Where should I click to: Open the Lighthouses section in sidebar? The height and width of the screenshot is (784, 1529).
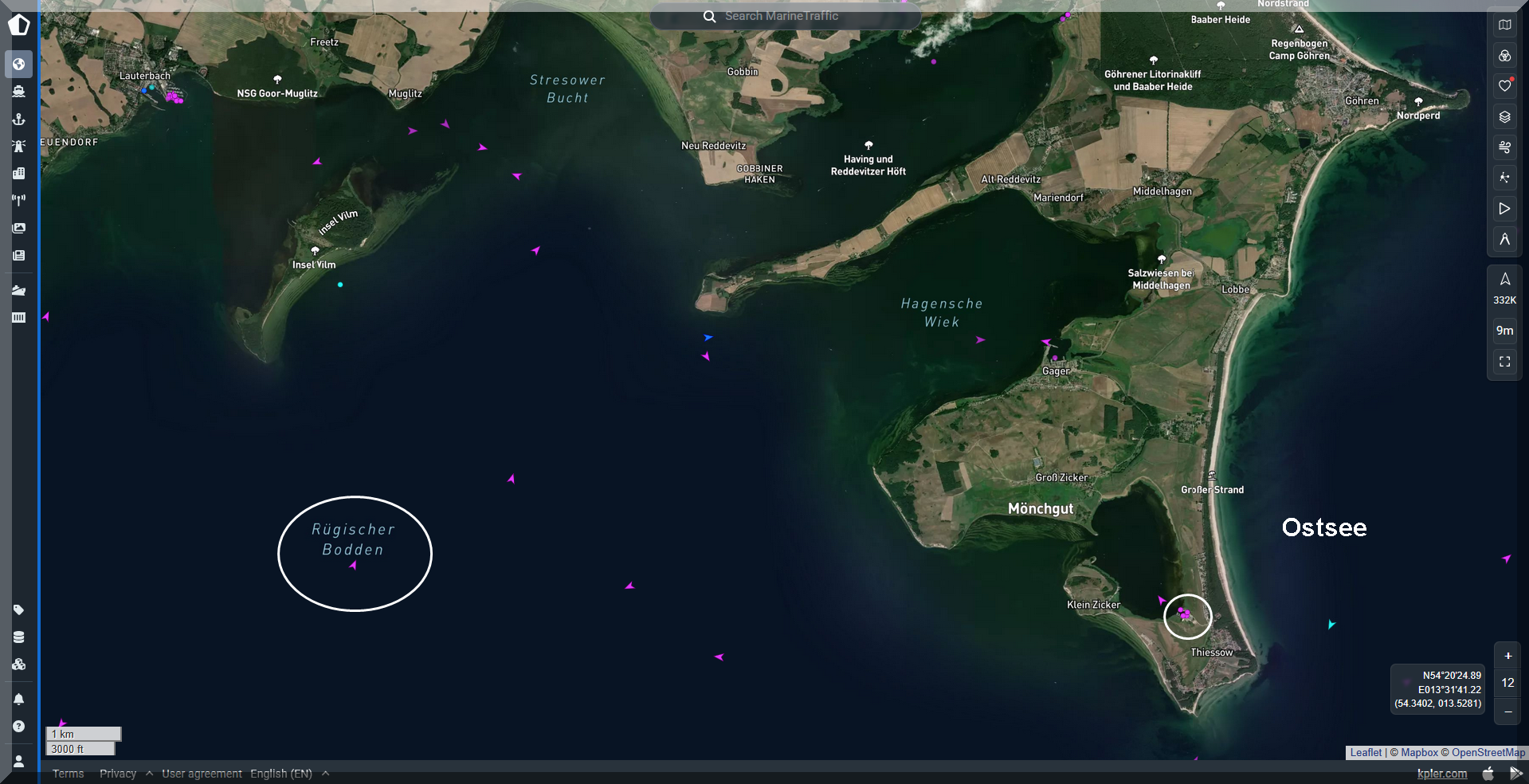(x=19, y=146)
